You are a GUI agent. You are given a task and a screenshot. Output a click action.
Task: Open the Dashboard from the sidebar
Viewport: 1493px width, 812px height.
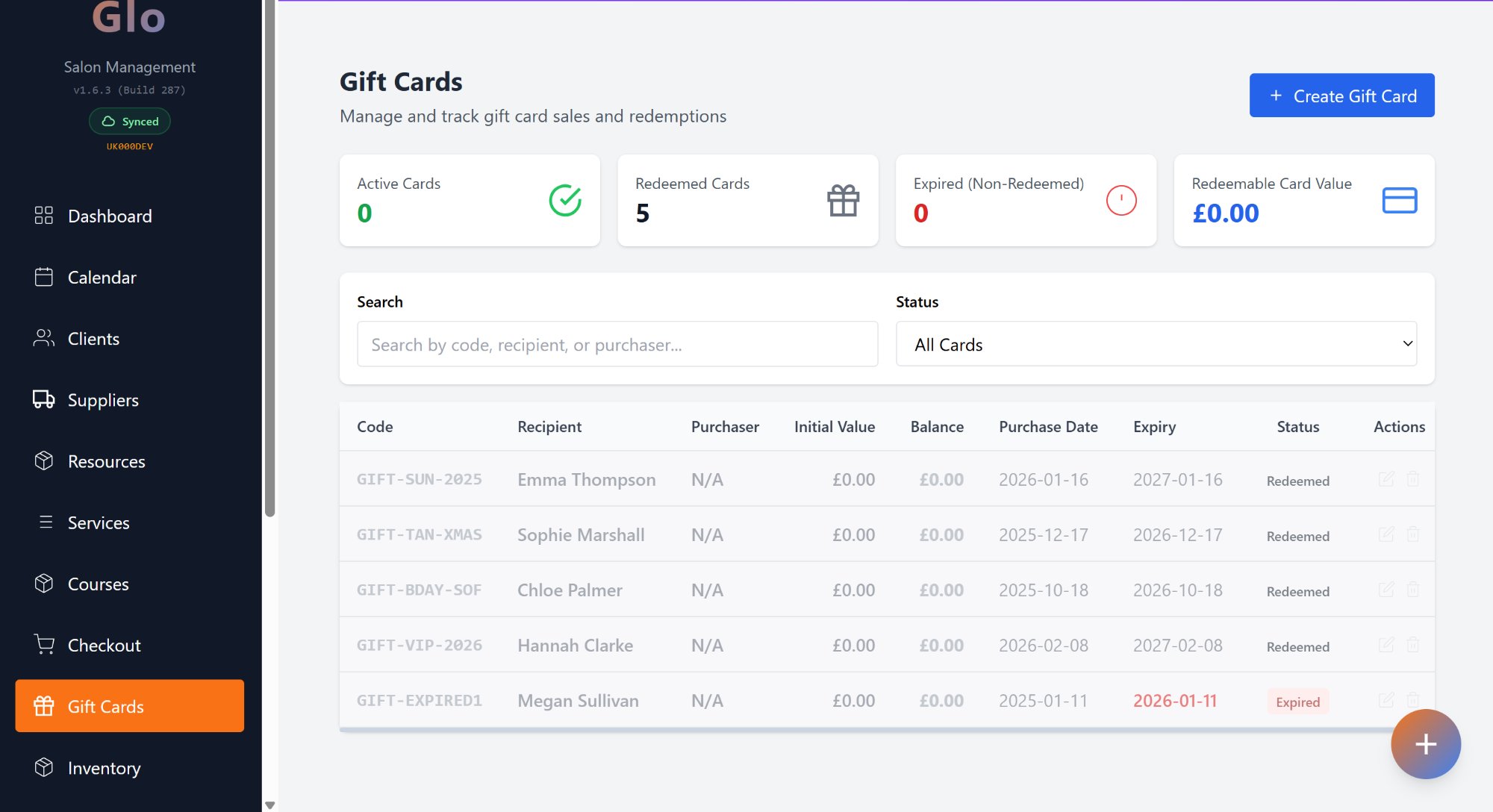[x=109, y=216]
